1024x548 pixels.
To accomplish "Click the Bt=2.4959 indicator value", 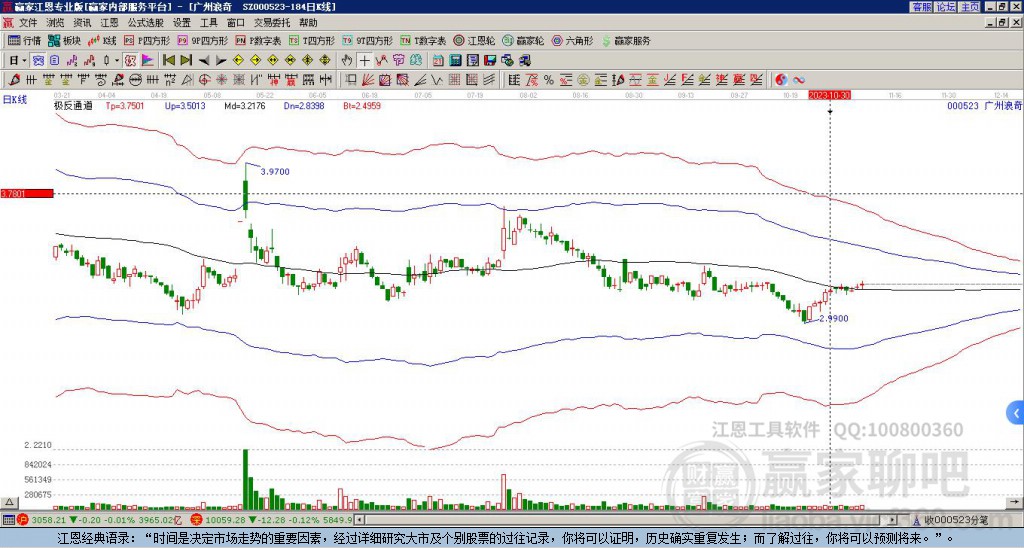I will [x=362, y=105].
